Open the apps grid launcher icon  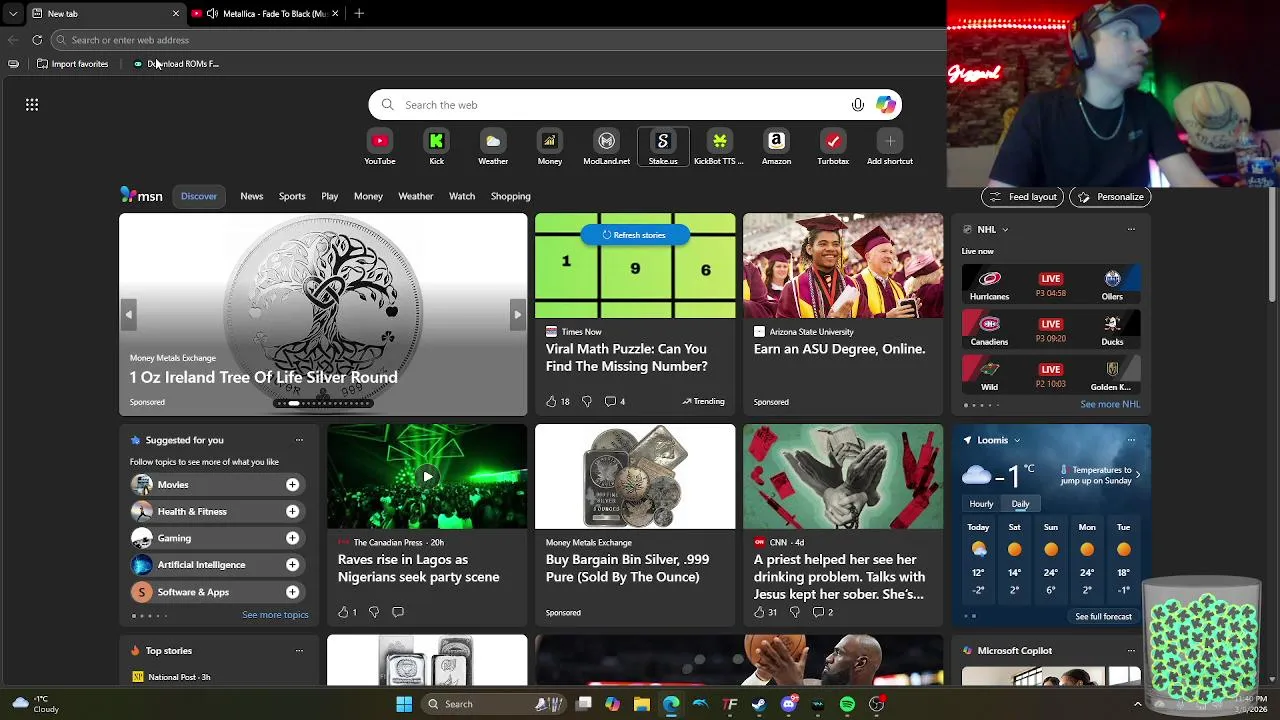(32, 104)
